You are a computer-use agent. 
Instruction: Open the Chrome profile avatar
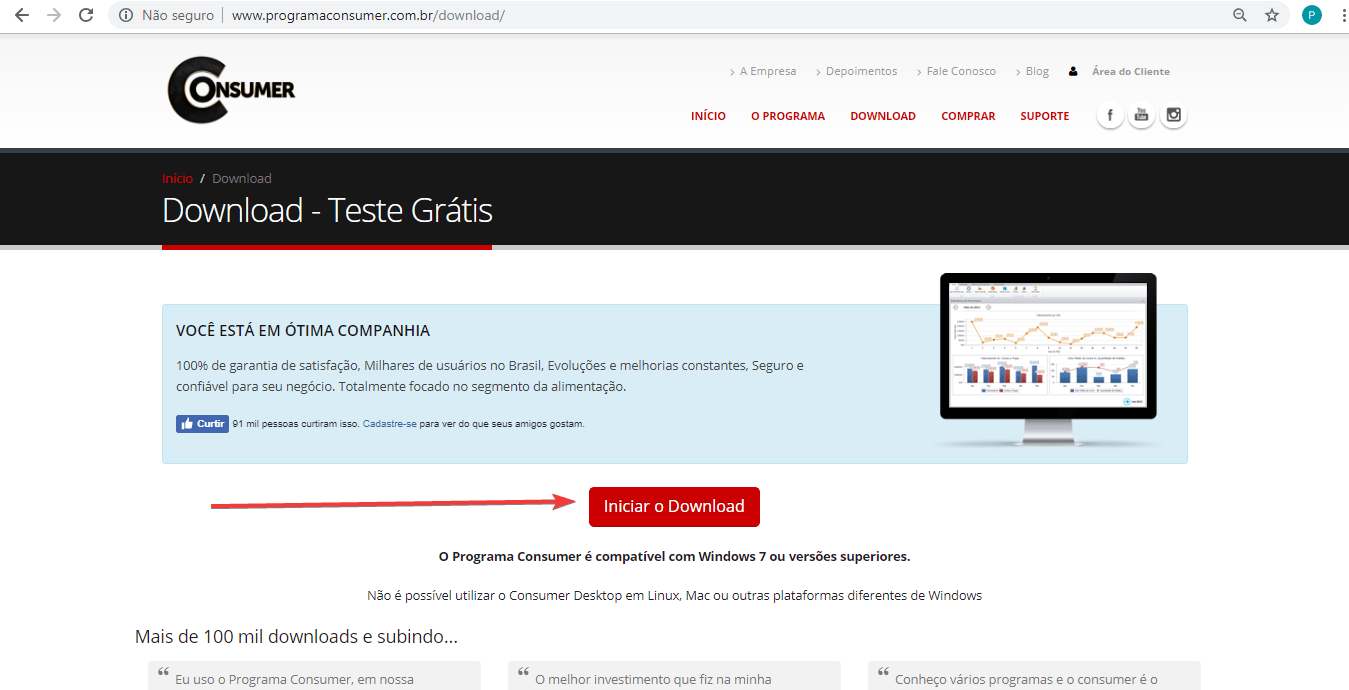pyautogui.click(x=1311, y=15)
